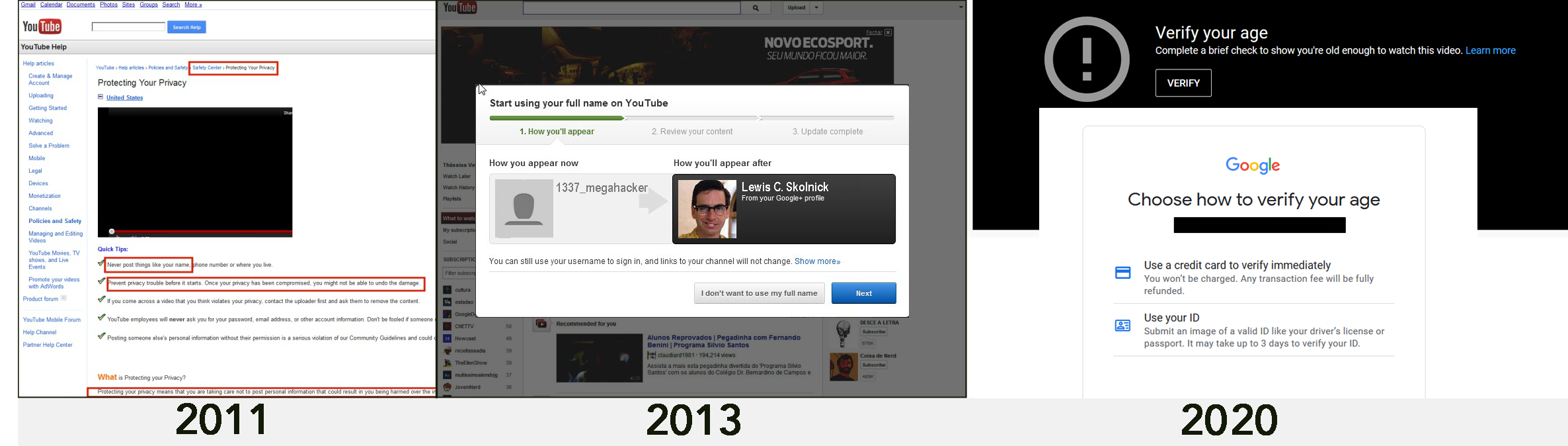Image resolution: width=1568 pixels, height=446 pixels.
Task: Open Photos from the Google top bar
Action: pos(108,5)
